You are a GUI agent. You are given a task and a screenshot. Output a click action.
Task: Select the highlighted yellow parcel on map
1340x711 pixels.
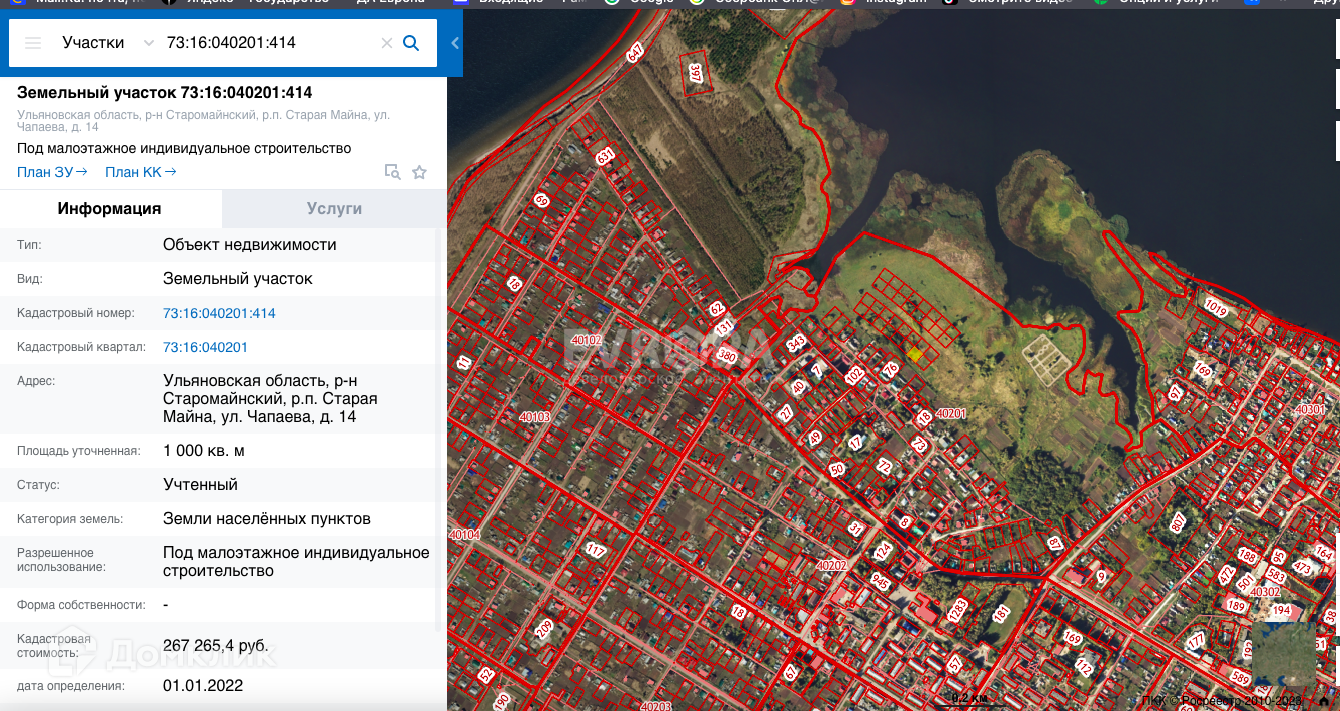point(914,353)
